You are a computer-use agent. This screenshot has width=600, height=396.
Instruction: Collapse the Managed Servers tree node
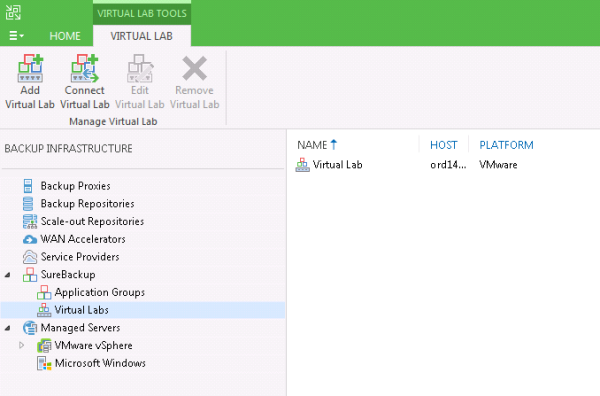[x=8, y=328]
